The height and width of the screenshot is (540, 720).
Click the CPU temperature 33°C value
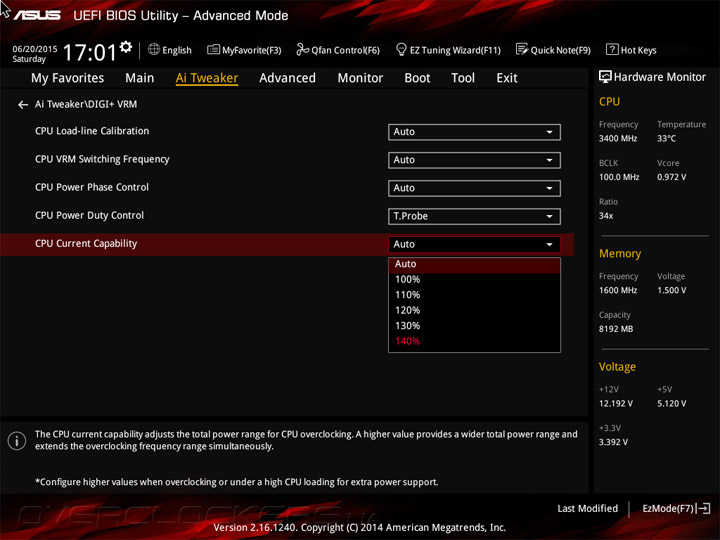pyautogui.click(x=666, y=138)
